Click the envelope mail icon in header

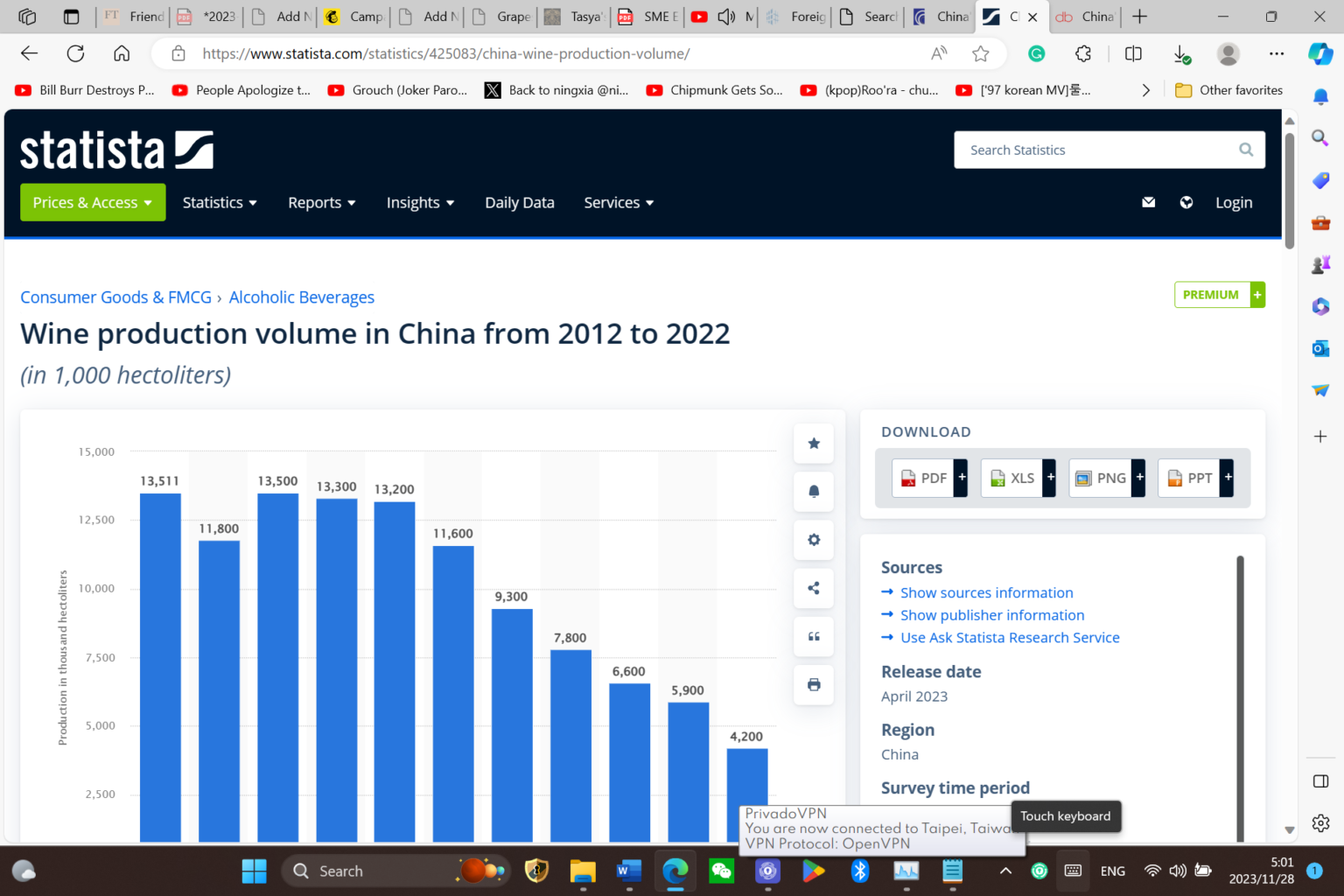[x=1149, y=202]
